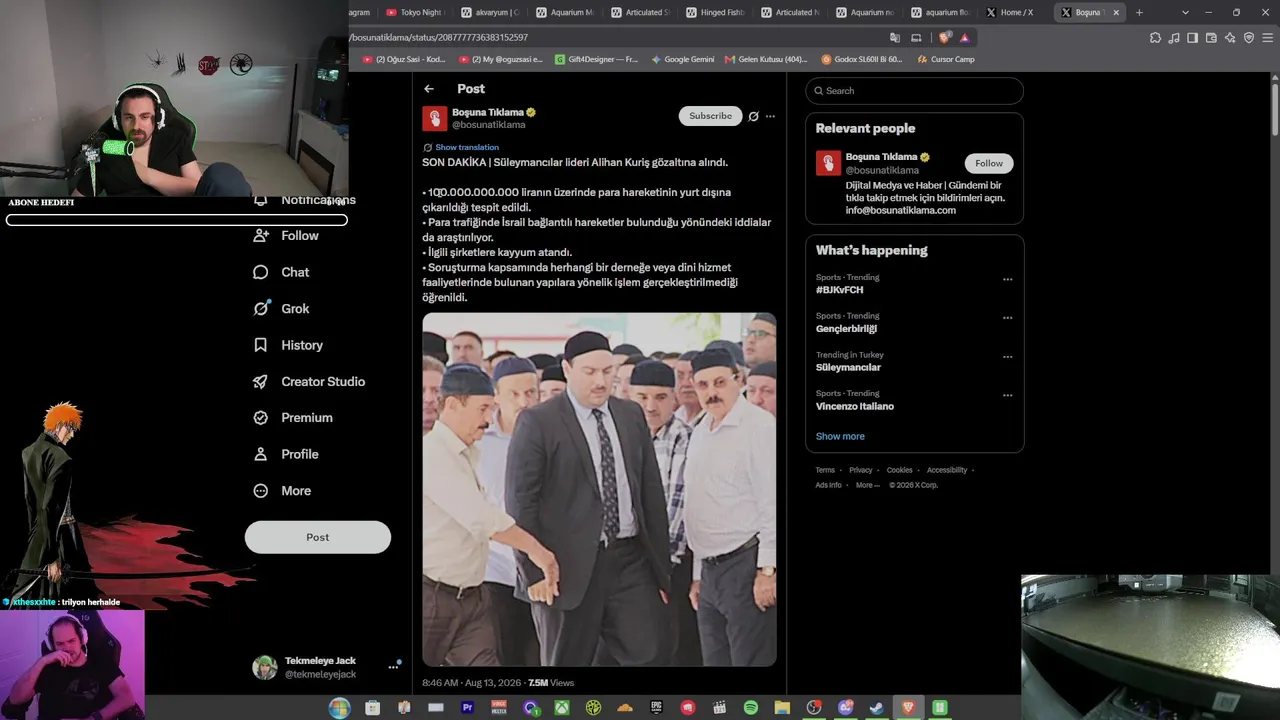Open the #BJKvFCH trending topic
This screenshot has width=1280, height=720.
(839, 290)
